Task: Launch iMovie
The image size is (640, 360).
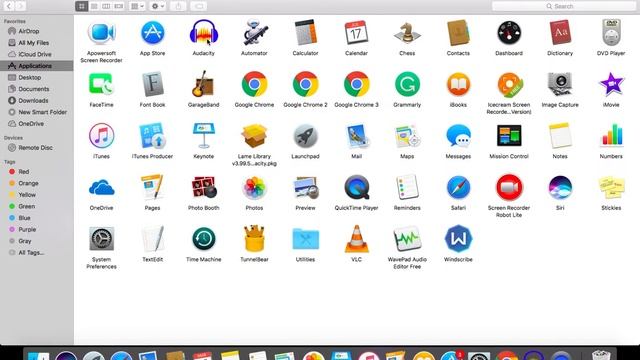Action: (611, 84)
